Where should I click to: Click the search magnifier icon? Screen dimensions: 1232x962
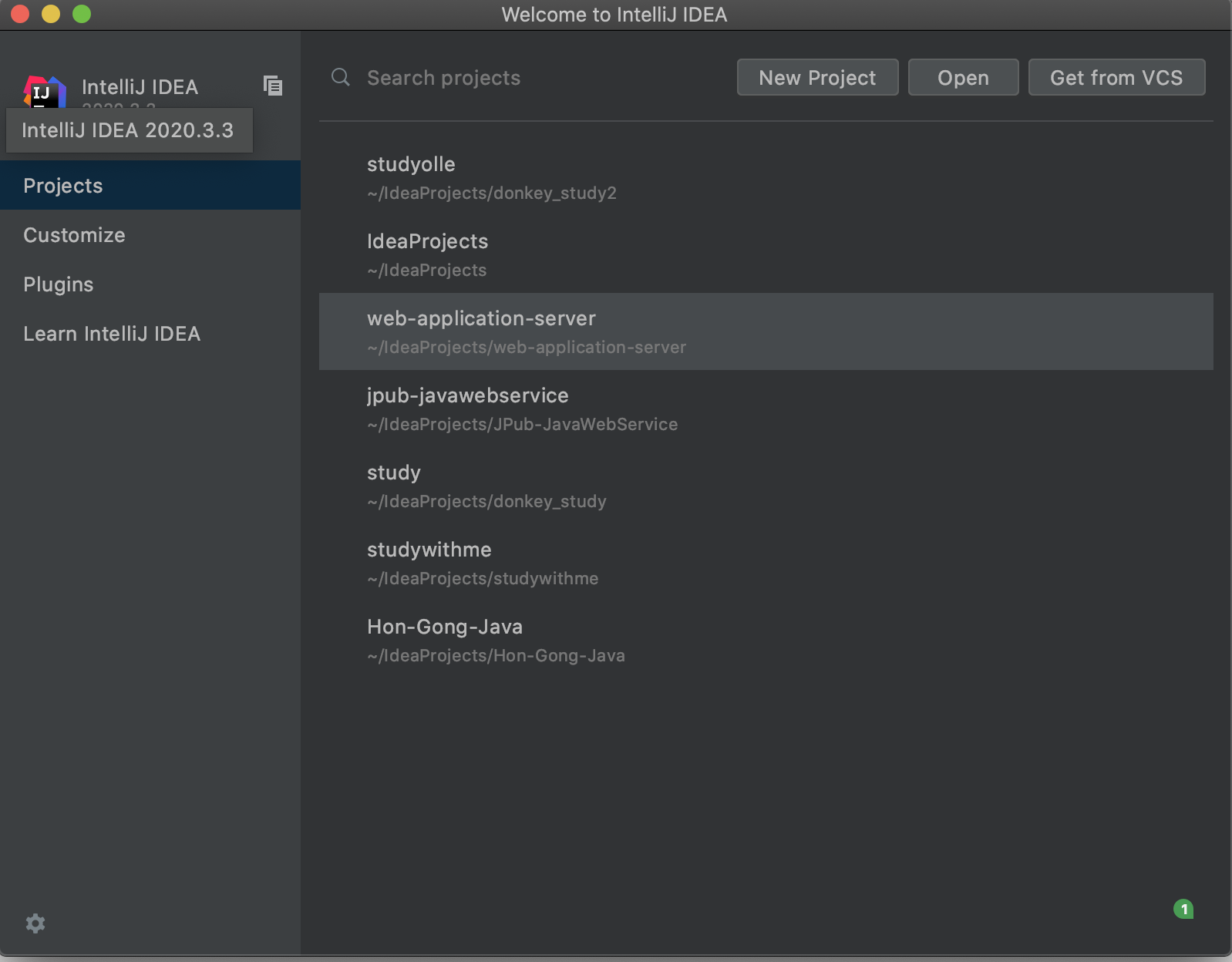[340, 77]
